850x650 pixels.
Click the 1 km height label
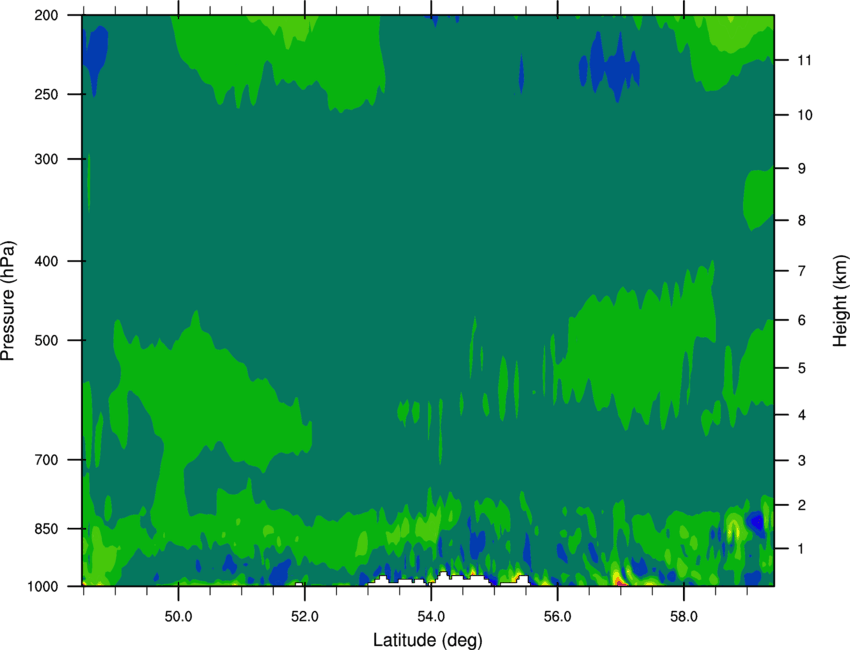[801, 549]
